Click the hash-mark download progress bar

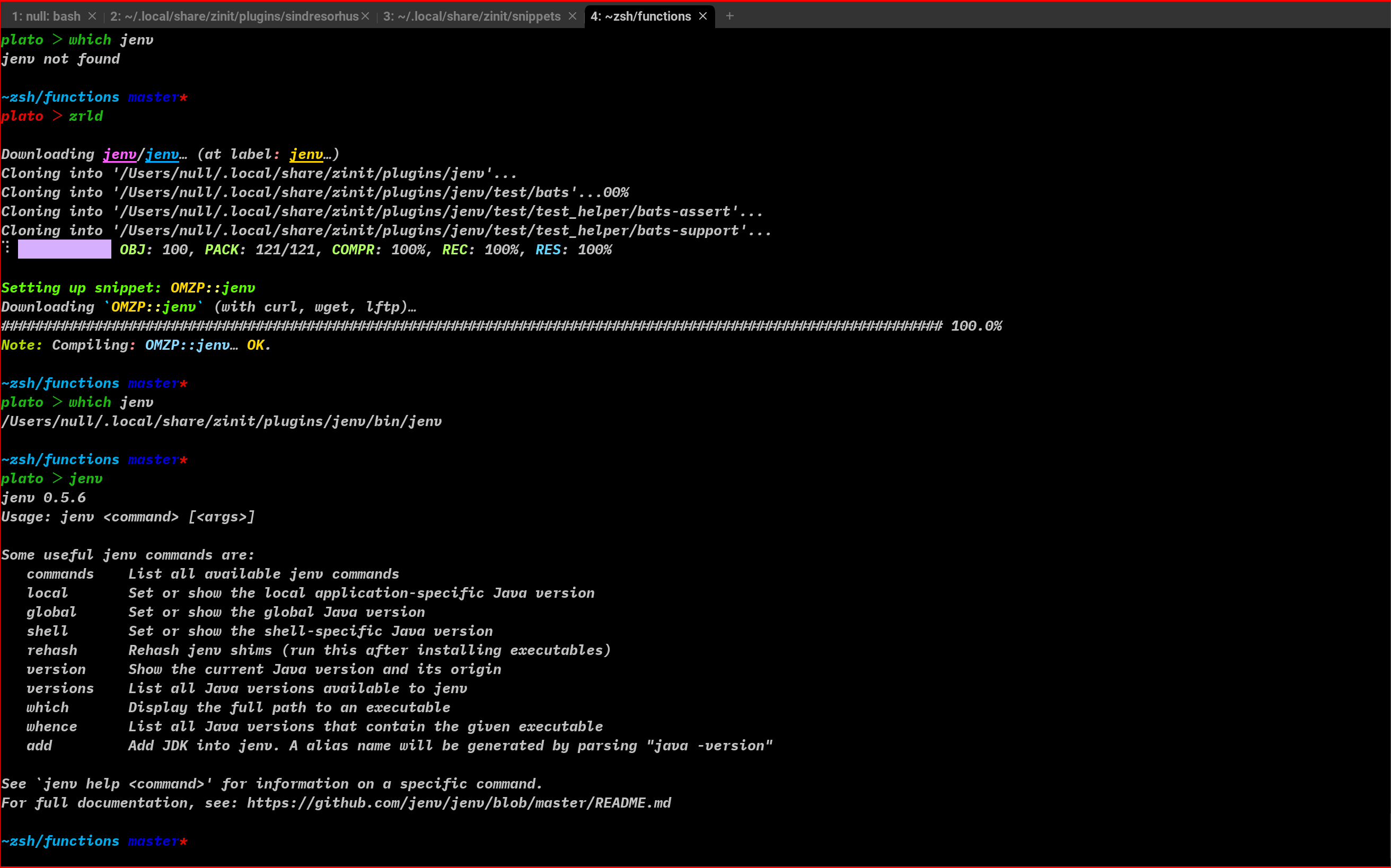click(x=471, y=326)
